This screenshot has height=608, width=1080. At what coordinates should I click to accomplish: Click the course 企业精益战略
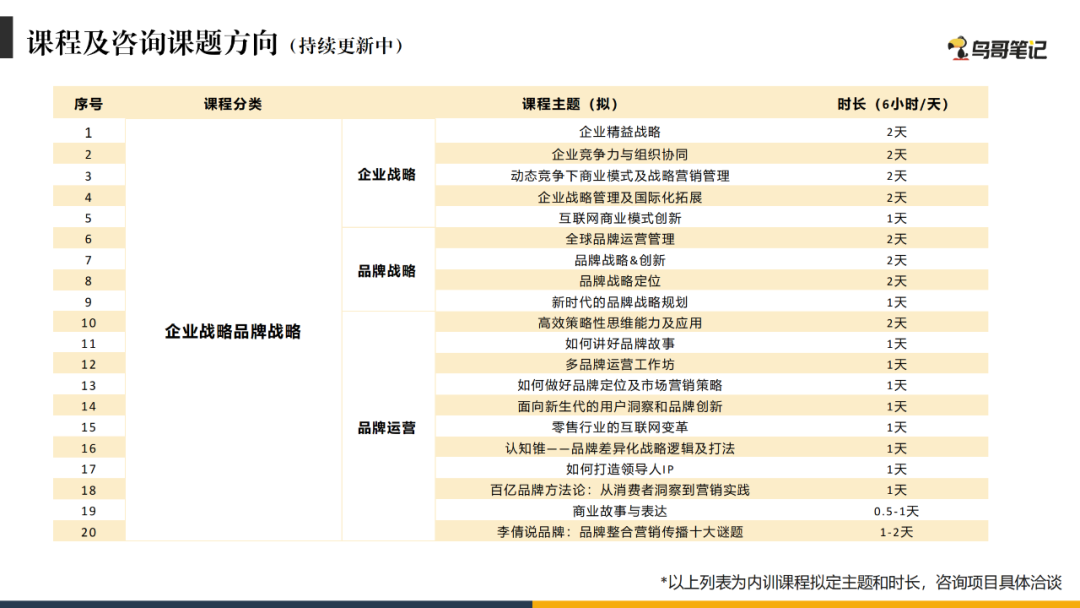pos(620,132)
